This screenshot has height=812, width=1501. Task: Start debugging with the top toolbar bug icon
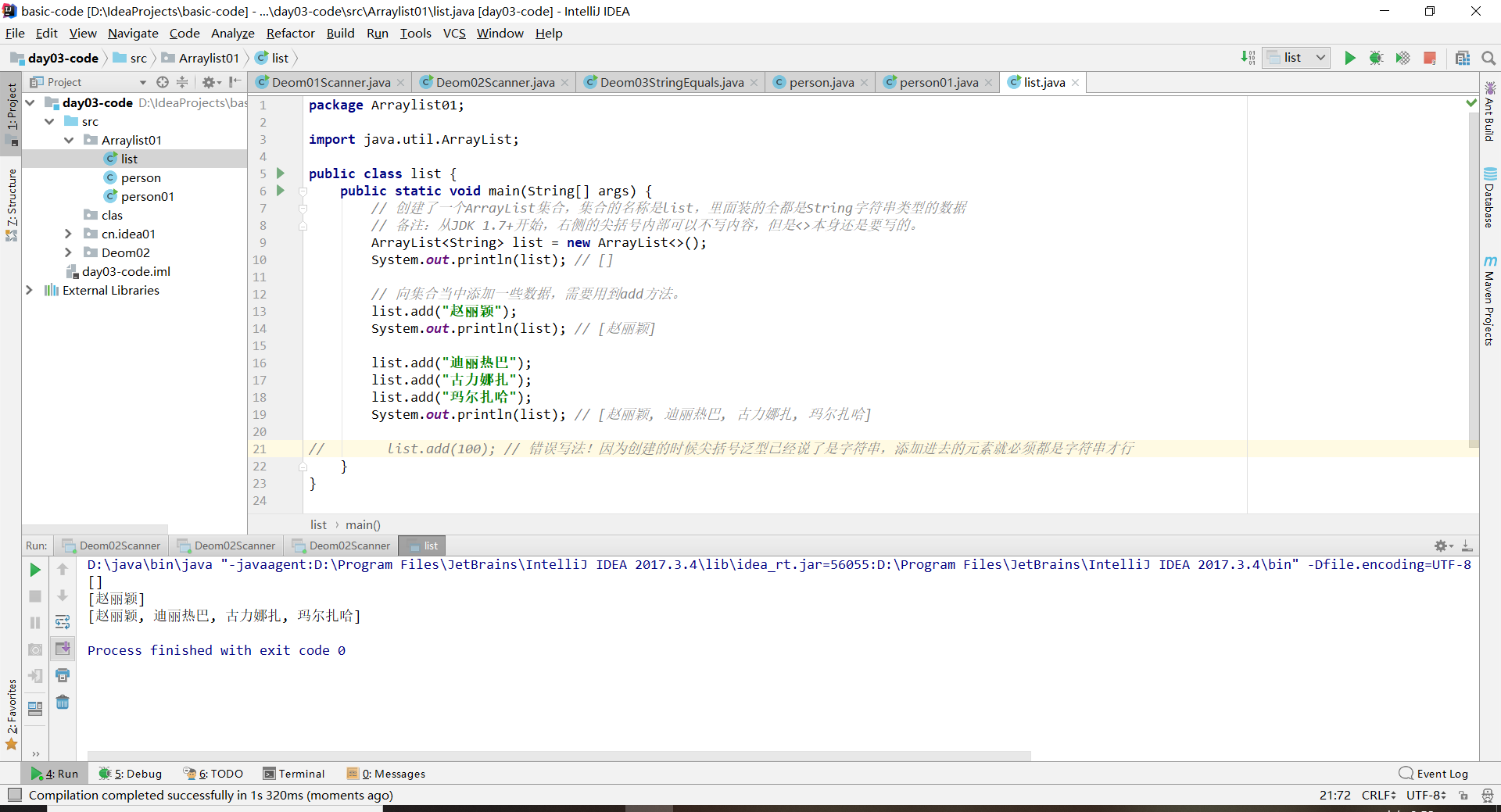pyautogui.click(x=1376, y=58)
